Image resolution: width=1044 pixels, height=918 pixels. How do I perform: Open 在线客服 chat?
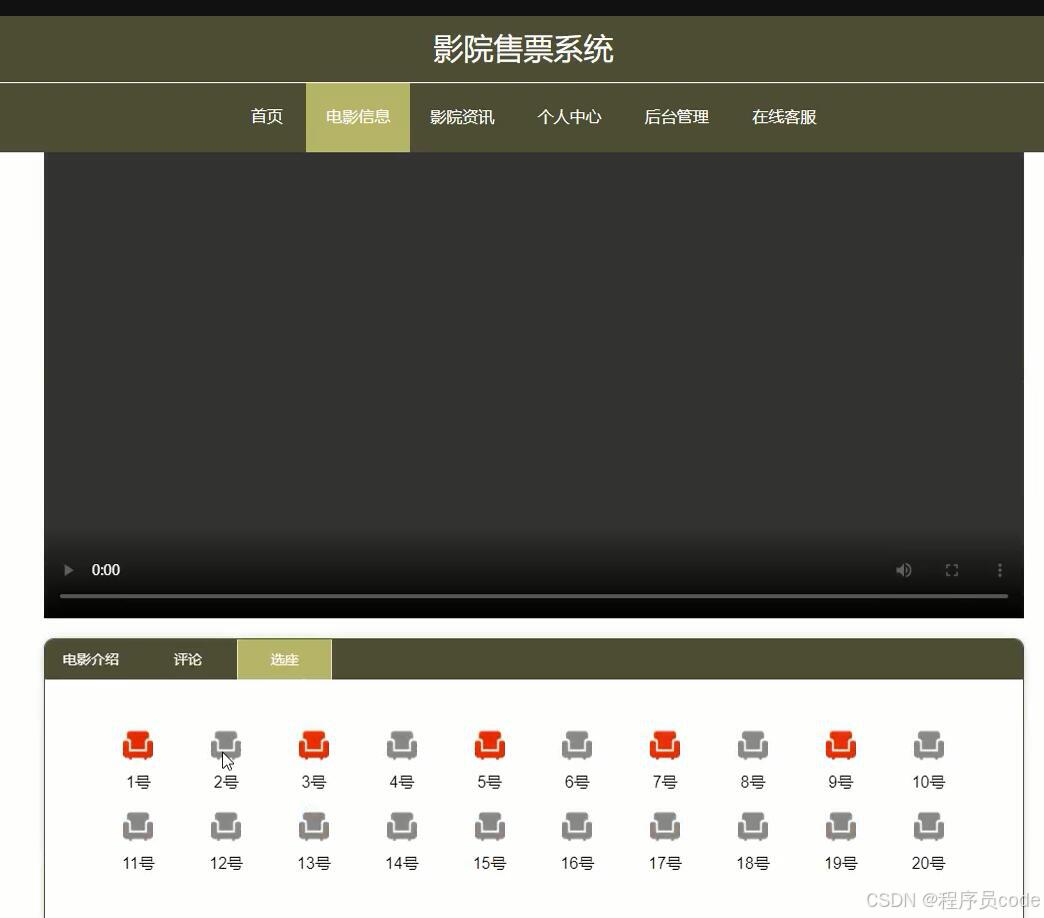point(784,116)
